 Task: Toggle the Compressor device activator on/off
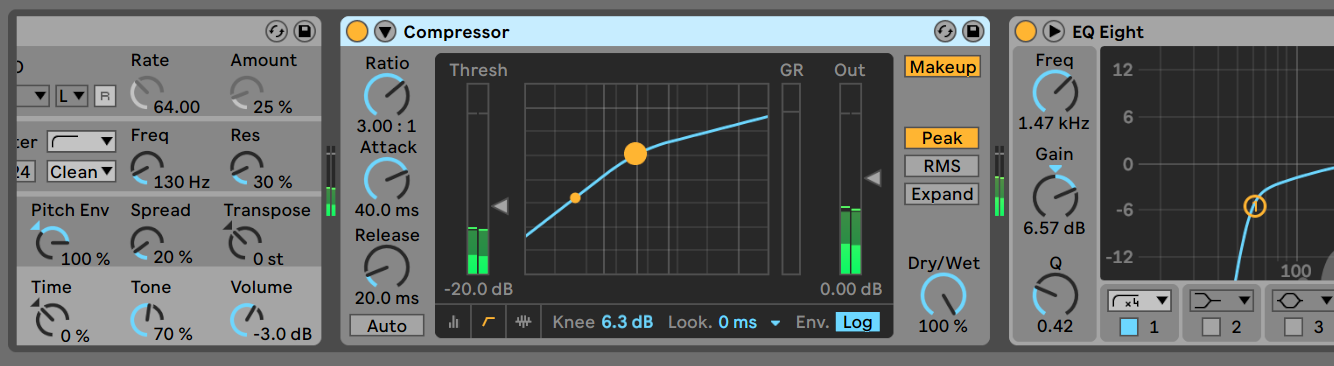pos(357,32)
